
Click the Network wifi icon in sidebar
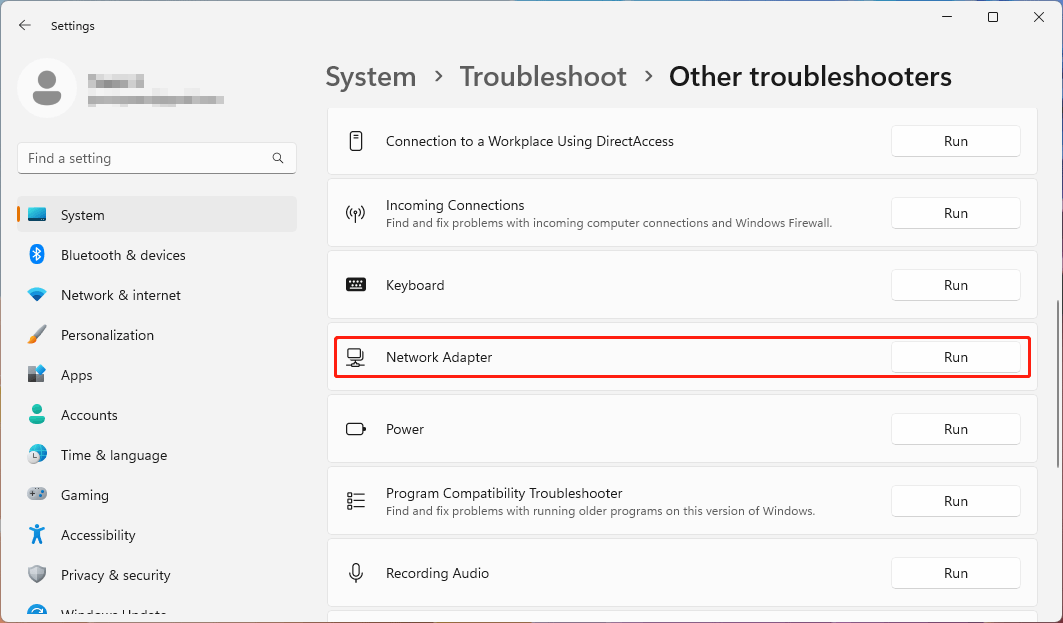(x=37, y=295)
